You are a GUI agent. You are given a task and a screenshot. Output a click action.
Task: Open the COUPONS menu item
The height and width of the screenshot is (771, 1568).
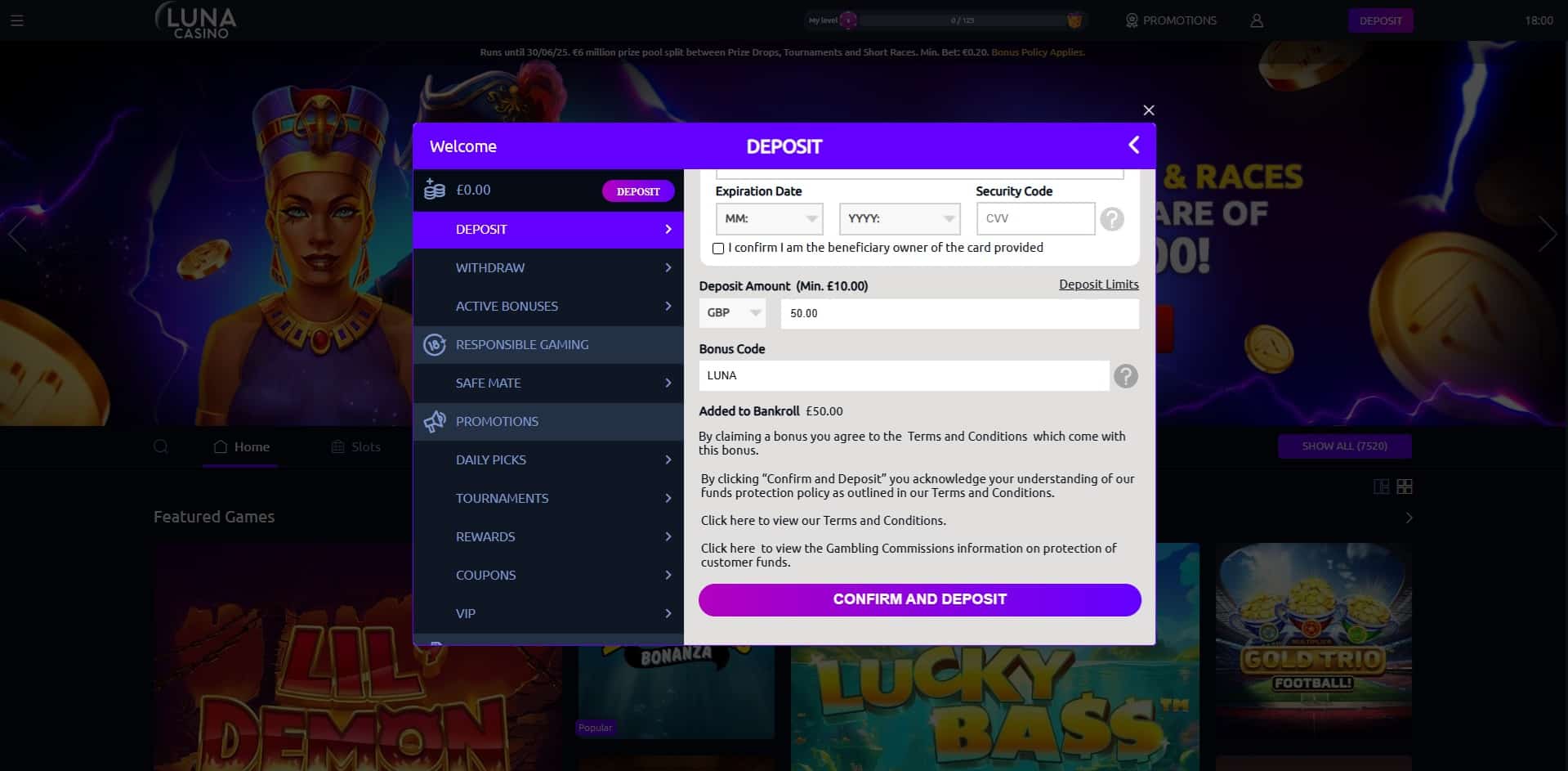(x=548, y=575)
